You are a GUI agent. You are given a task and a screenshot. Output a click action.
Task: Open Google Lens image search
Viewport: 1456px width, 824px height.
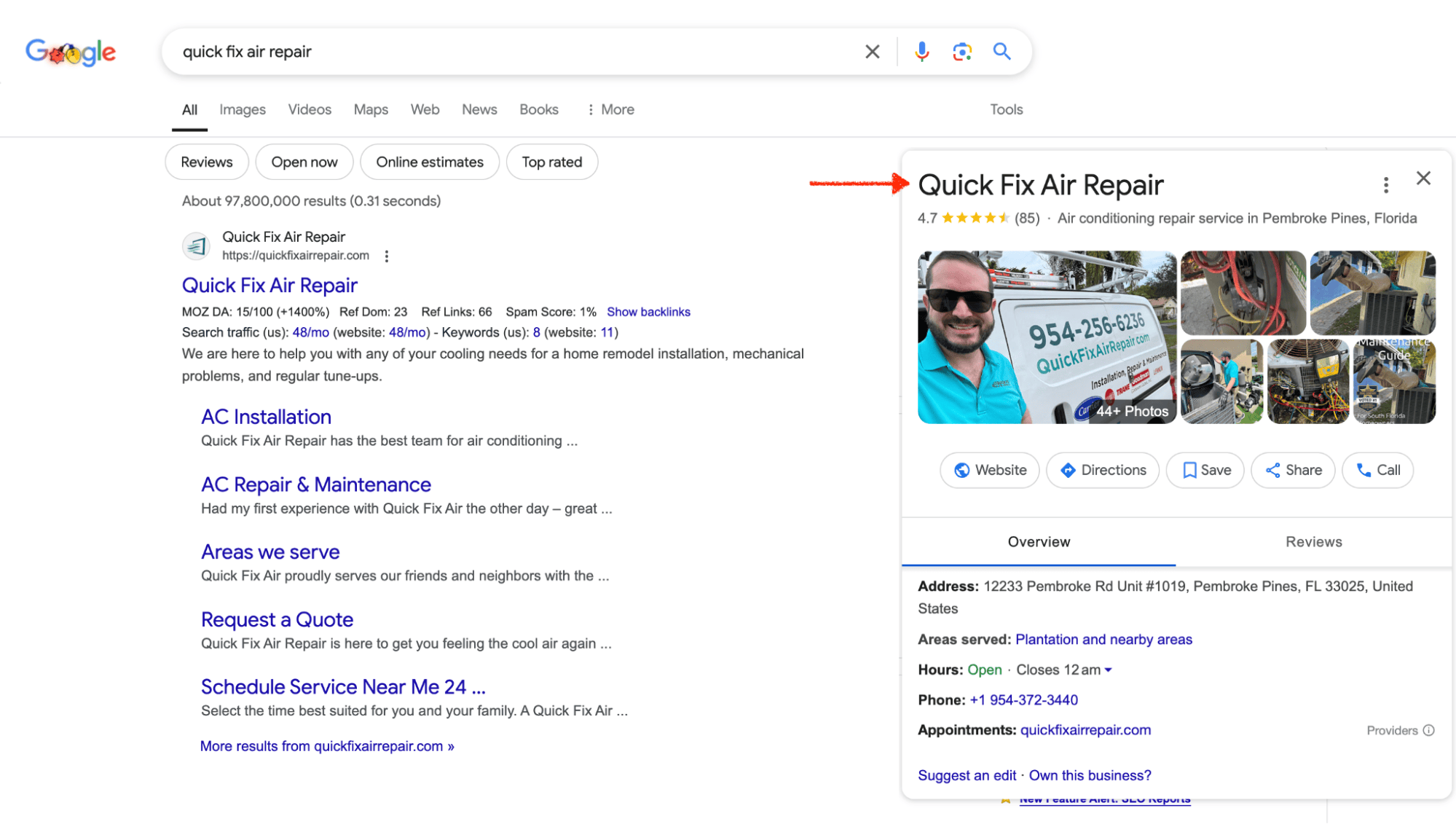(961, 51)
